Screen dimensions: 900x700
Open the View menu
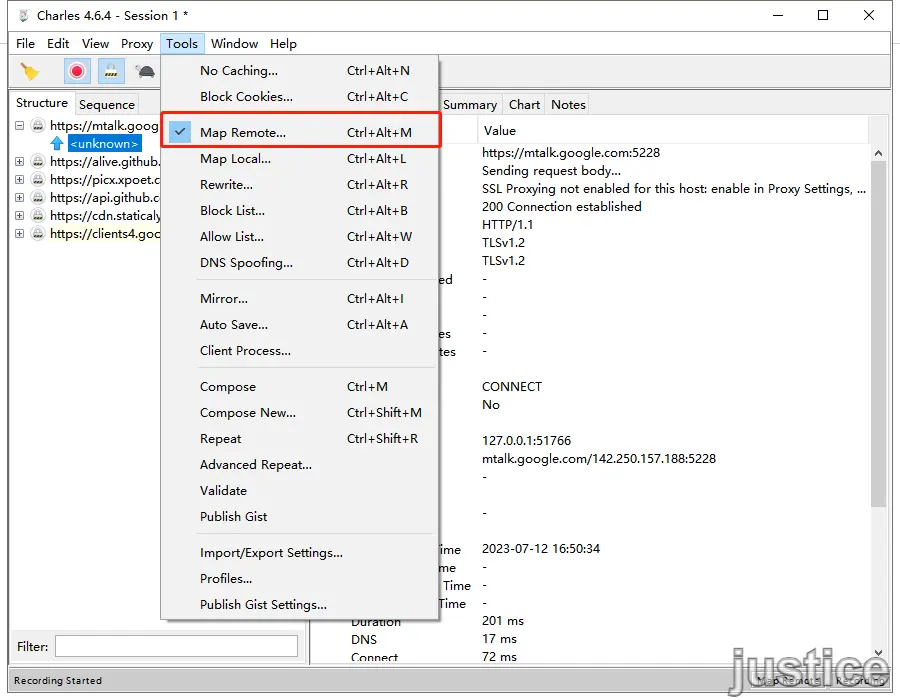[95, 44]
